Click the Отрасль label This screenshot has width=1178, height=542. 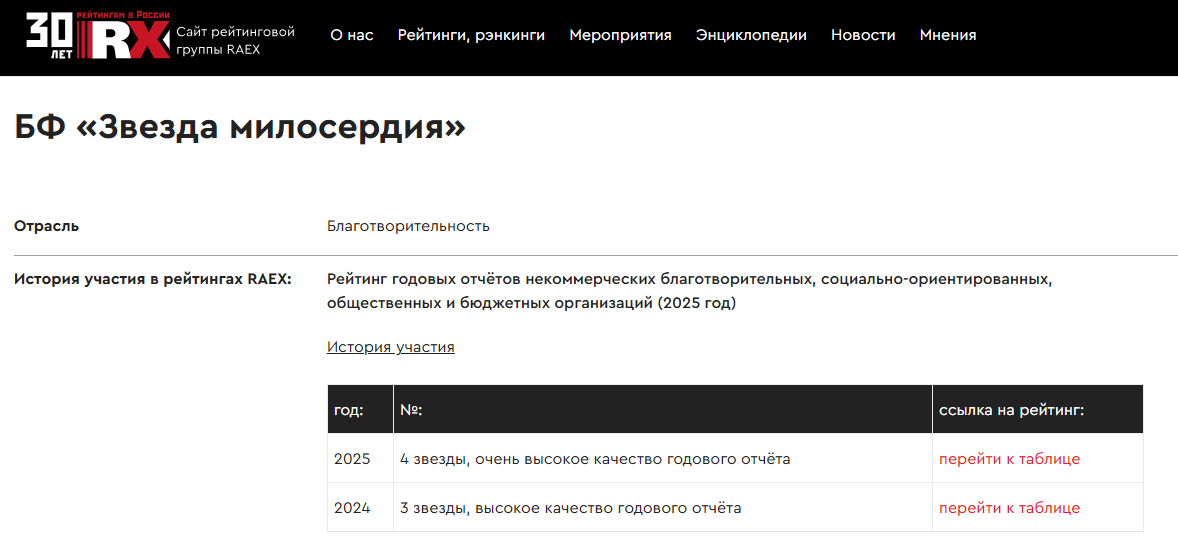coord(46,226)
